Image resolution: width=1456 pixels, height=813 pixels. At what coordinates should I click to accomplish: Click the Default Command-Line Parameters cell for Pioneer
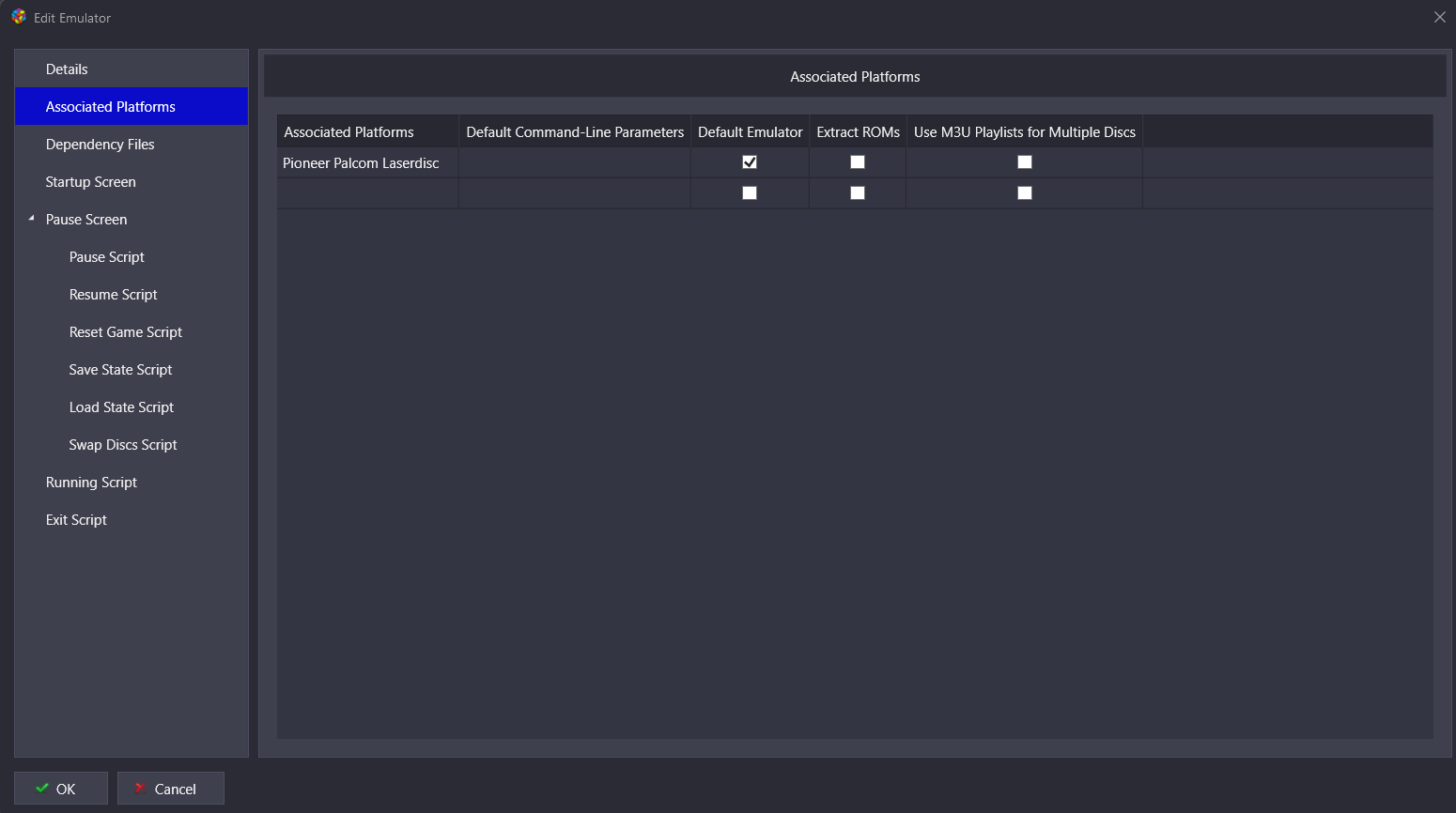coord(574,163)
